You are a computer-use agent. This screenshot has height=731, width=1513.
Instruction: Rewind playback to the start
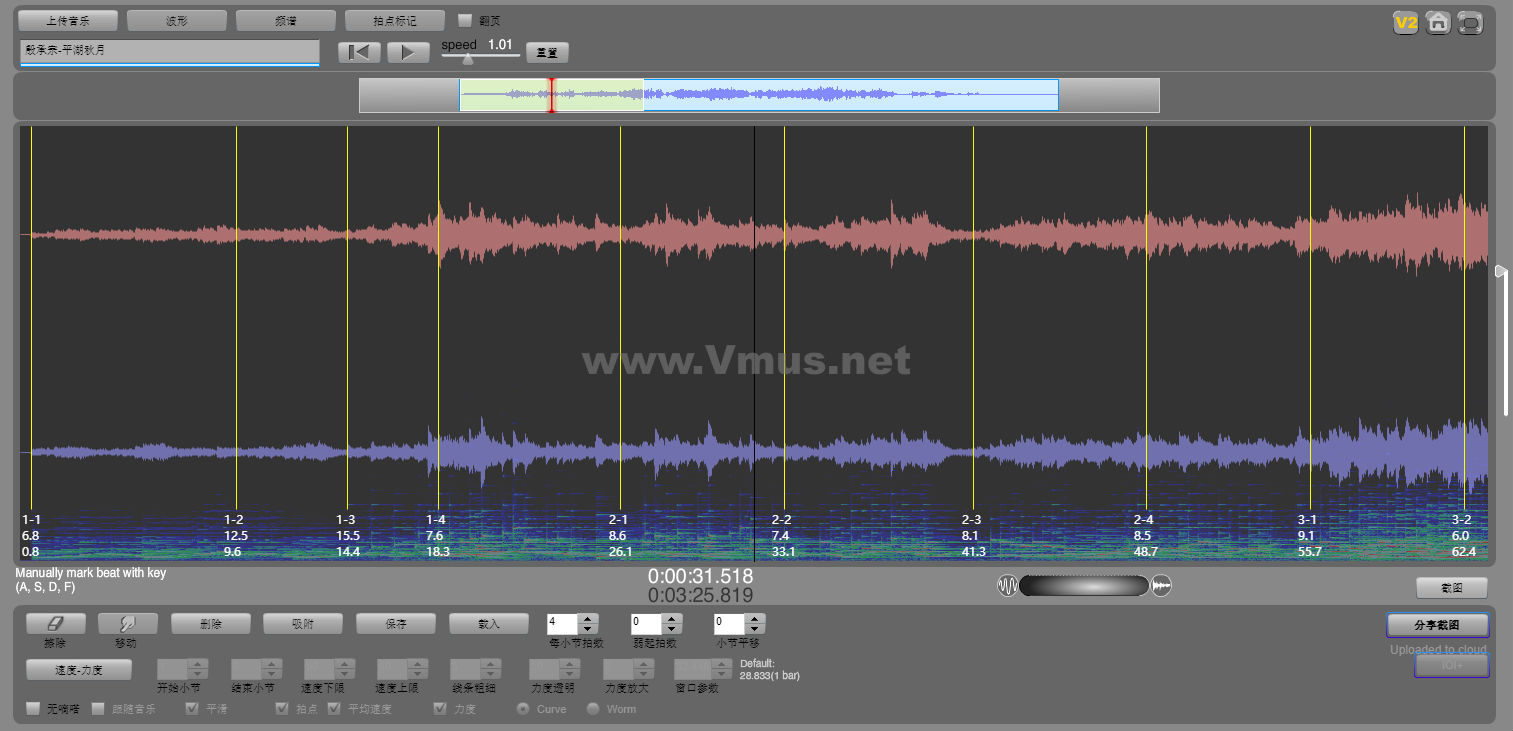[359, 52]
